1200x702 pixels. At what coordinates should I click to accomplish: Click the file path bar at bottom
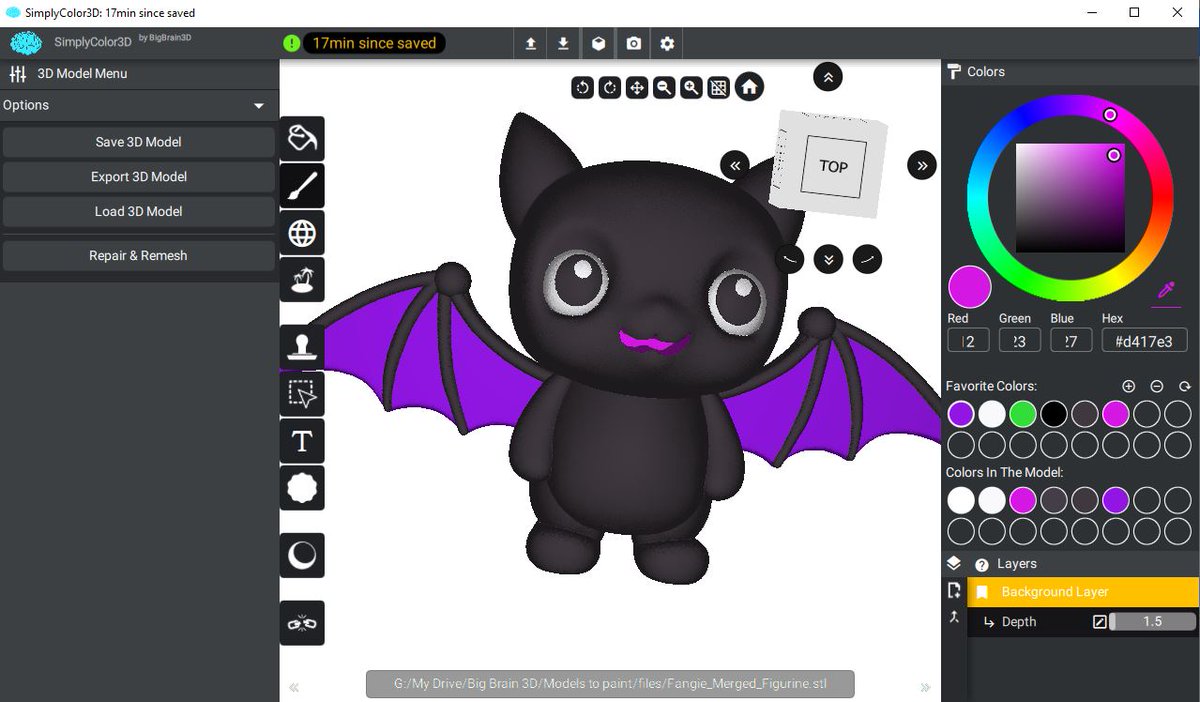coord(610,685)
